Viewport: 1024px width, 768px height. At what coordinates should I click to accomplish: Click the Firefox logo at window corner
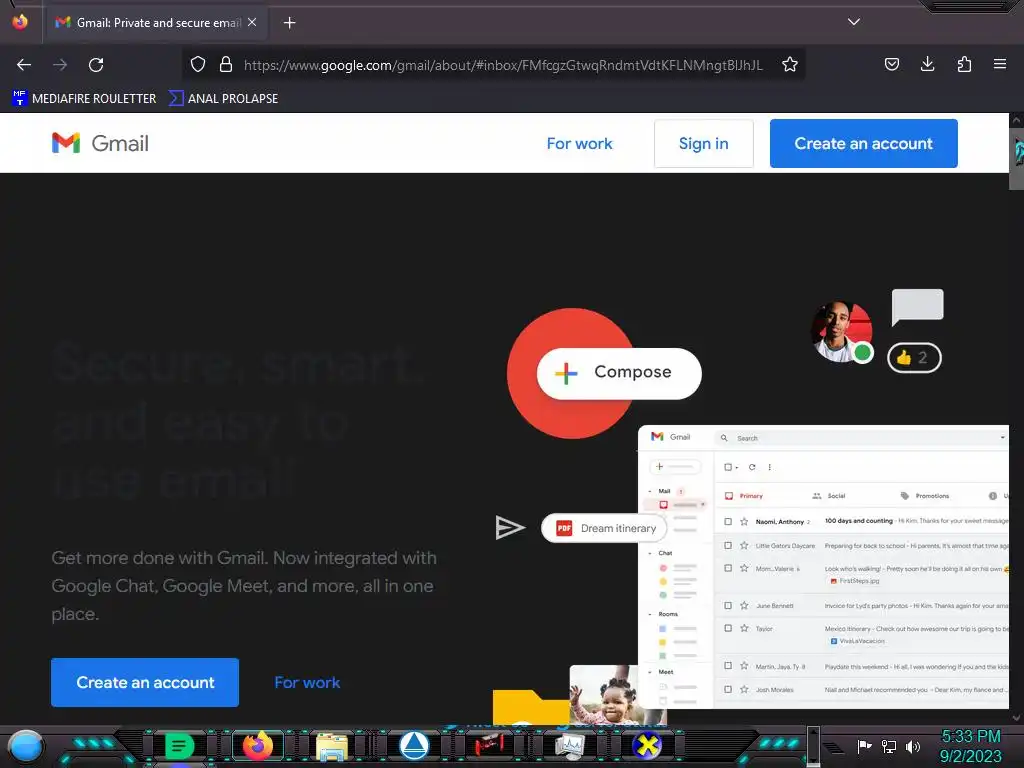click(x=20, y=22)
